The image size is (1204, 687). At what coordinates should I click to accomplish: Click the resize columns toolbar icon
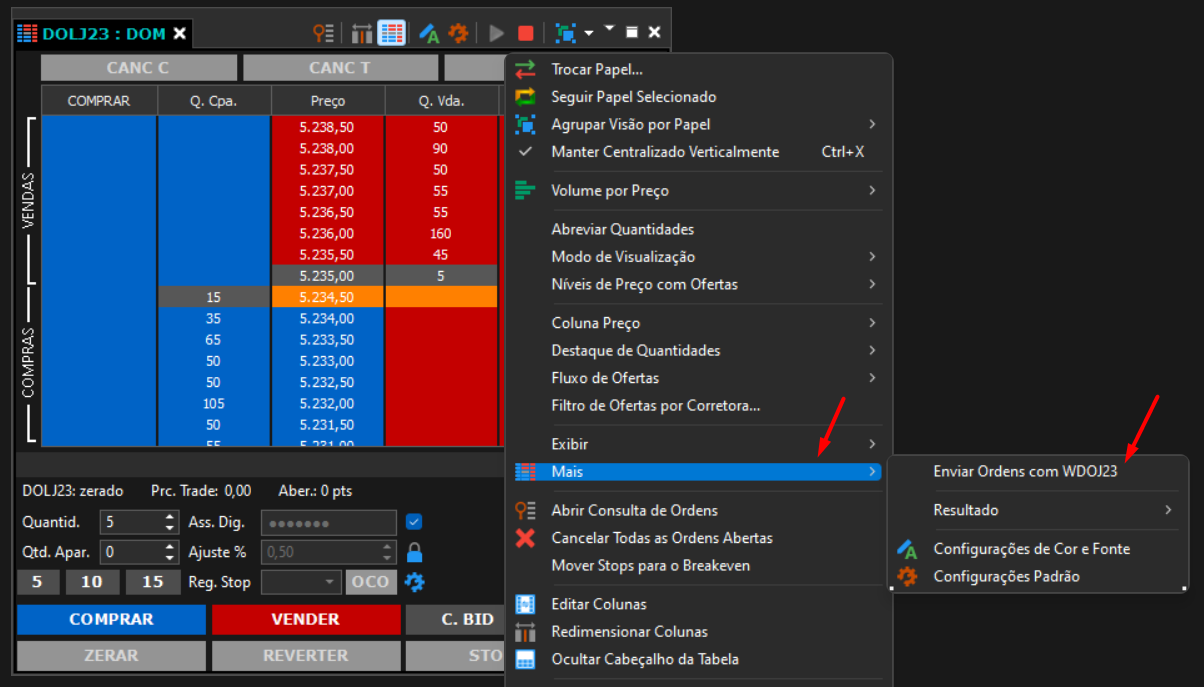[x=361, y=33]
